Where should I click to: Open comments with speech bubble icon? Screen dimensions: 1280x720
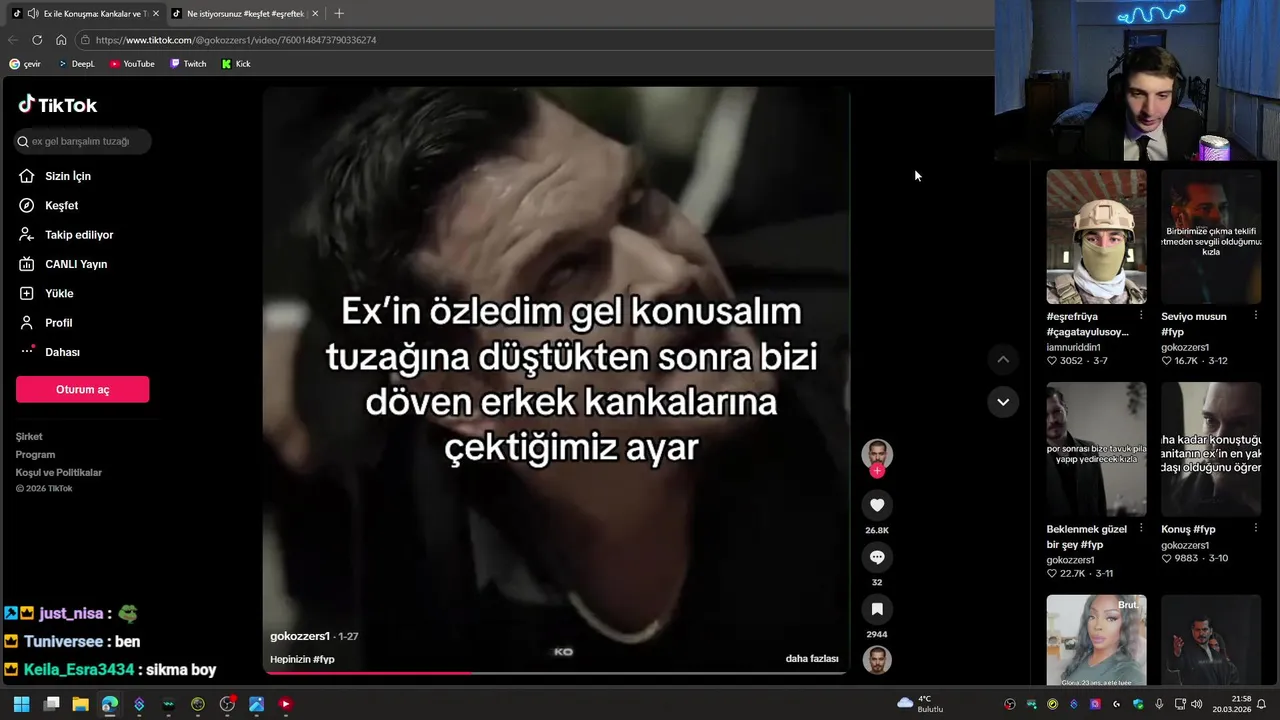pos(877,557)
